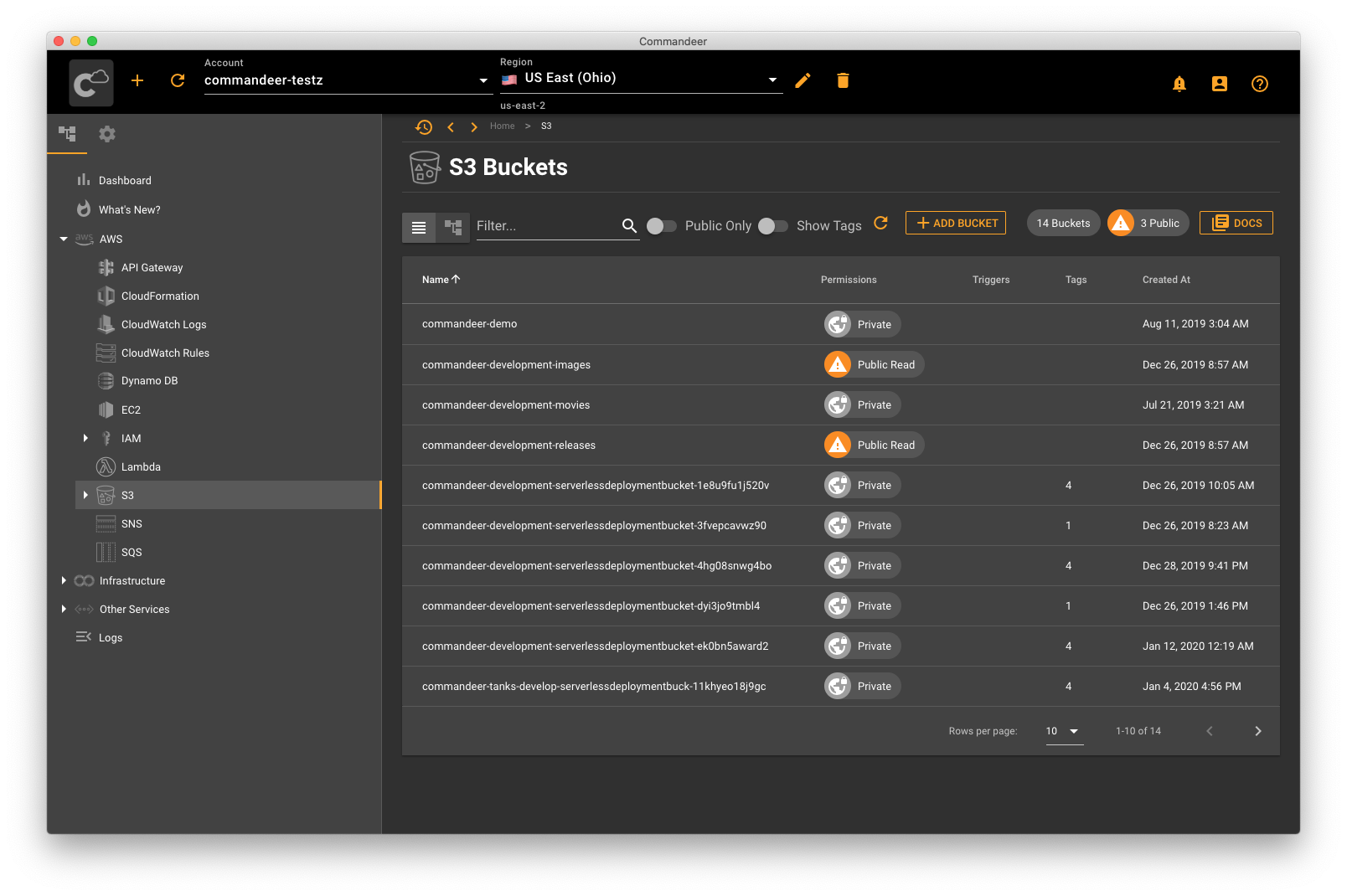Screen dimensions: 1347x896
Task: Open commandeer-development-images bucket
Action: point(506,365)
